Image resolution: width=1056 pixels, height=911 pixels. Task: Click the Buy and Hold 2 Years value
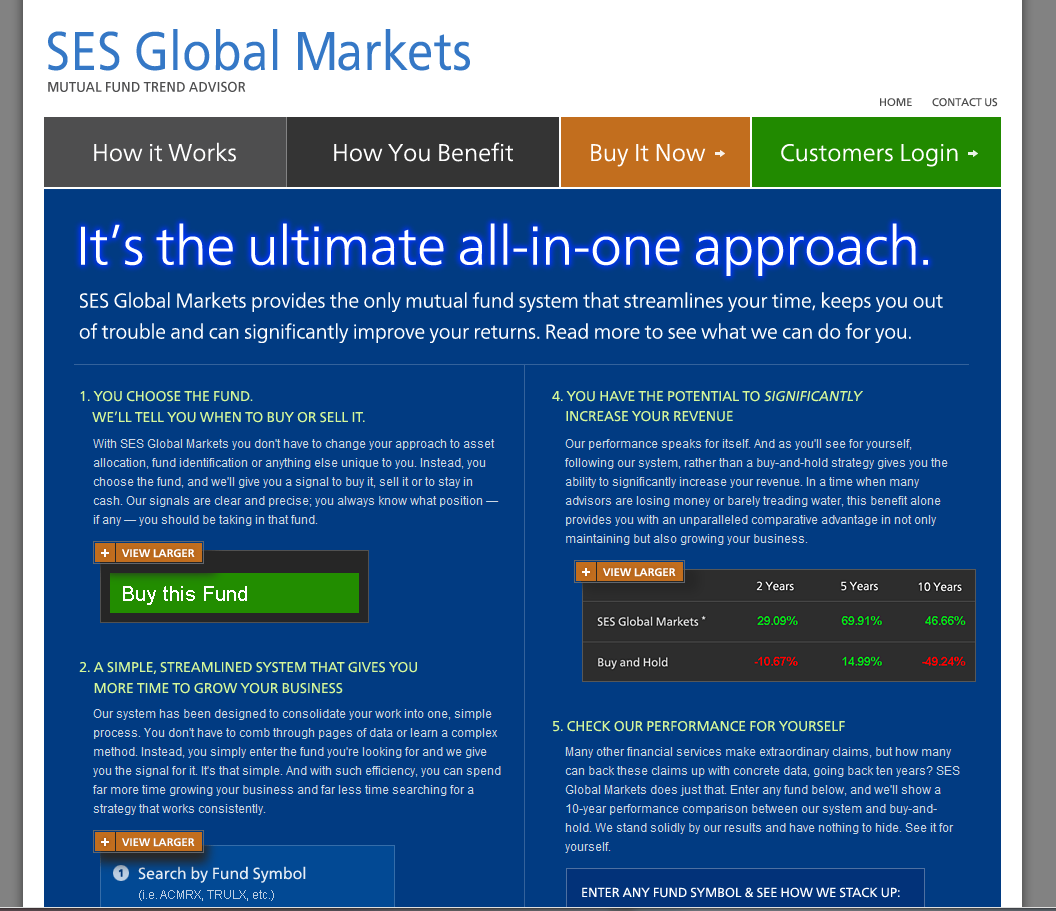tap(777, 662)
